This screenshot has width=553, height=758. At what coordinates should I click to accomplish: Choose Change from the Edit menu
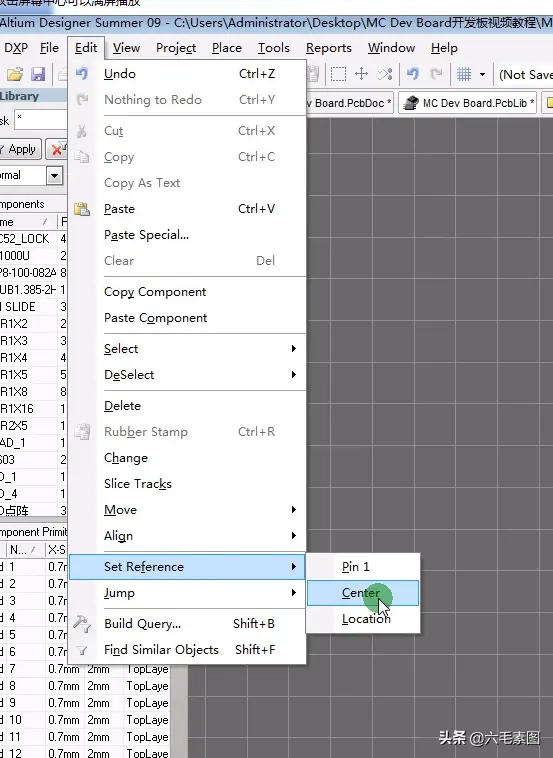pos(187,458)
